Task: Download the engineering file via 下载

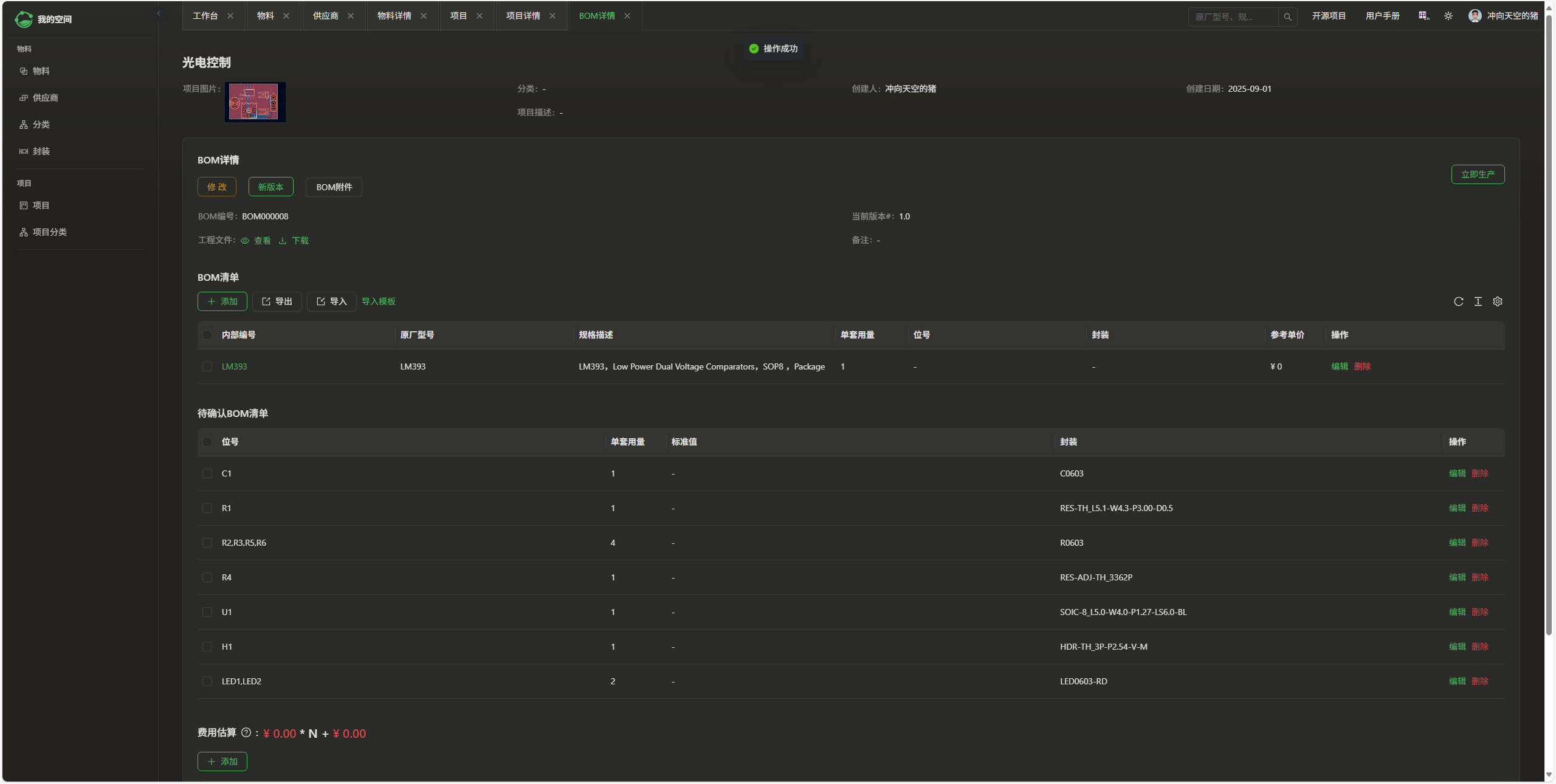Action: tap(294, 241)
